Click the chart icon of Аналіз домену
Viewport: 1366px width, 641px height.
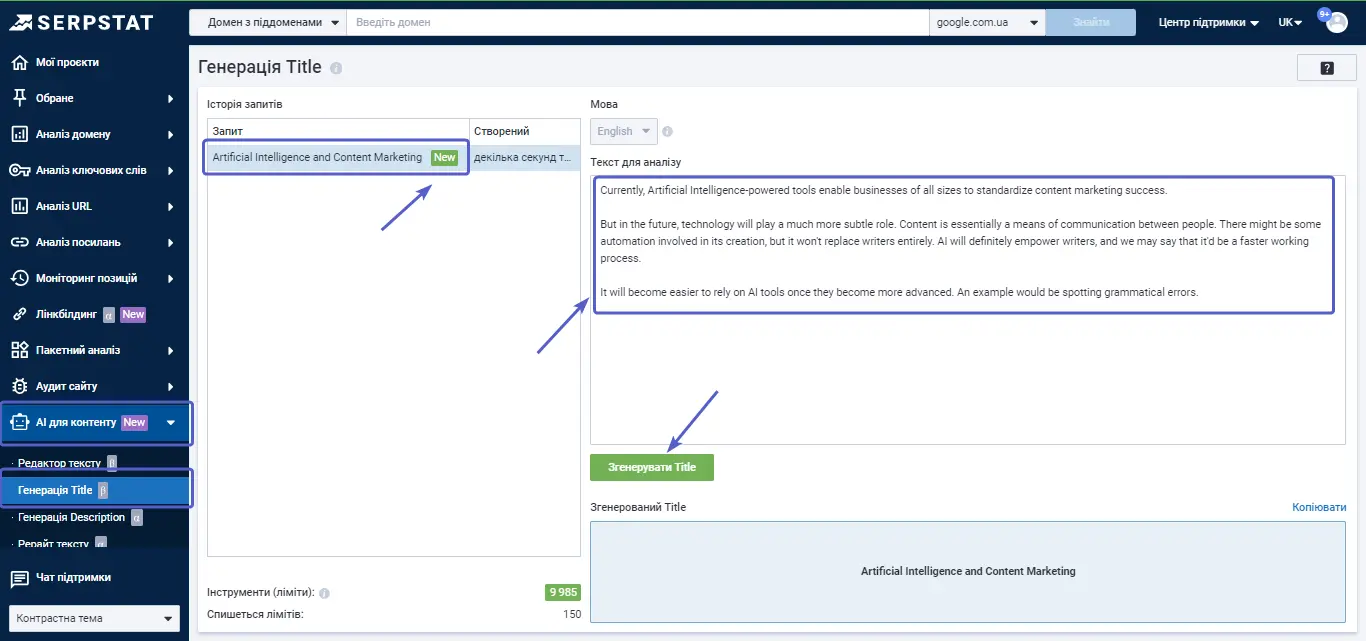(x=18, y=134)
